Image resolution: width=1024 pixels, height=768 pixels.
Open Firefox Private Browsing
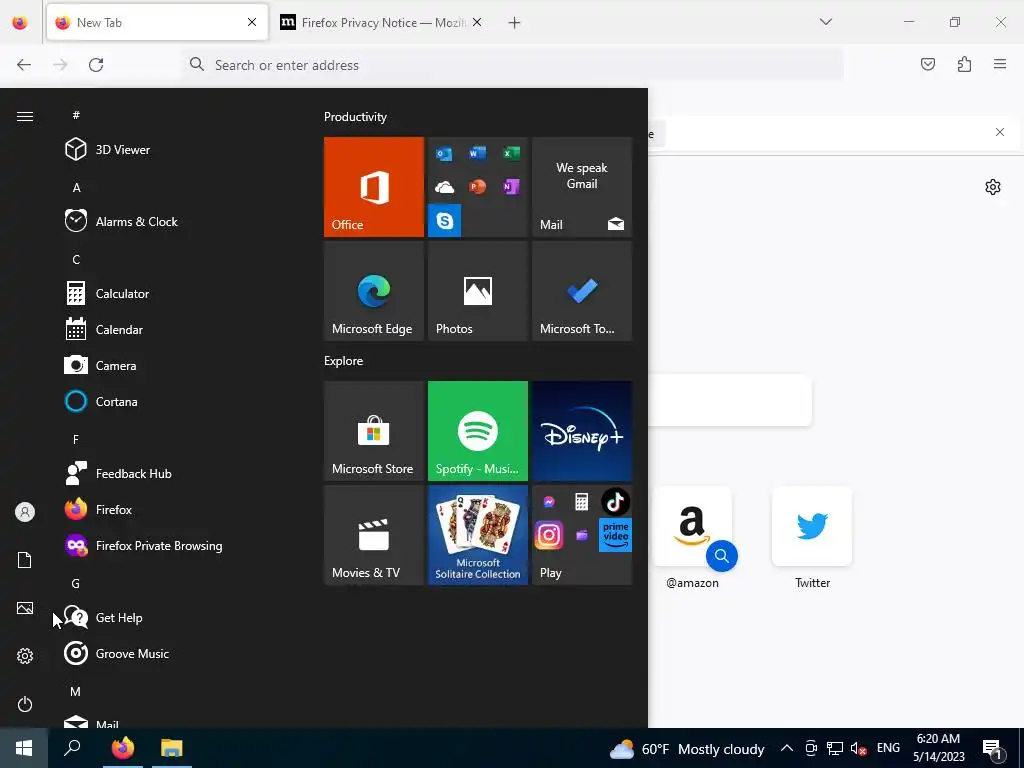click(x=176, y=545)
